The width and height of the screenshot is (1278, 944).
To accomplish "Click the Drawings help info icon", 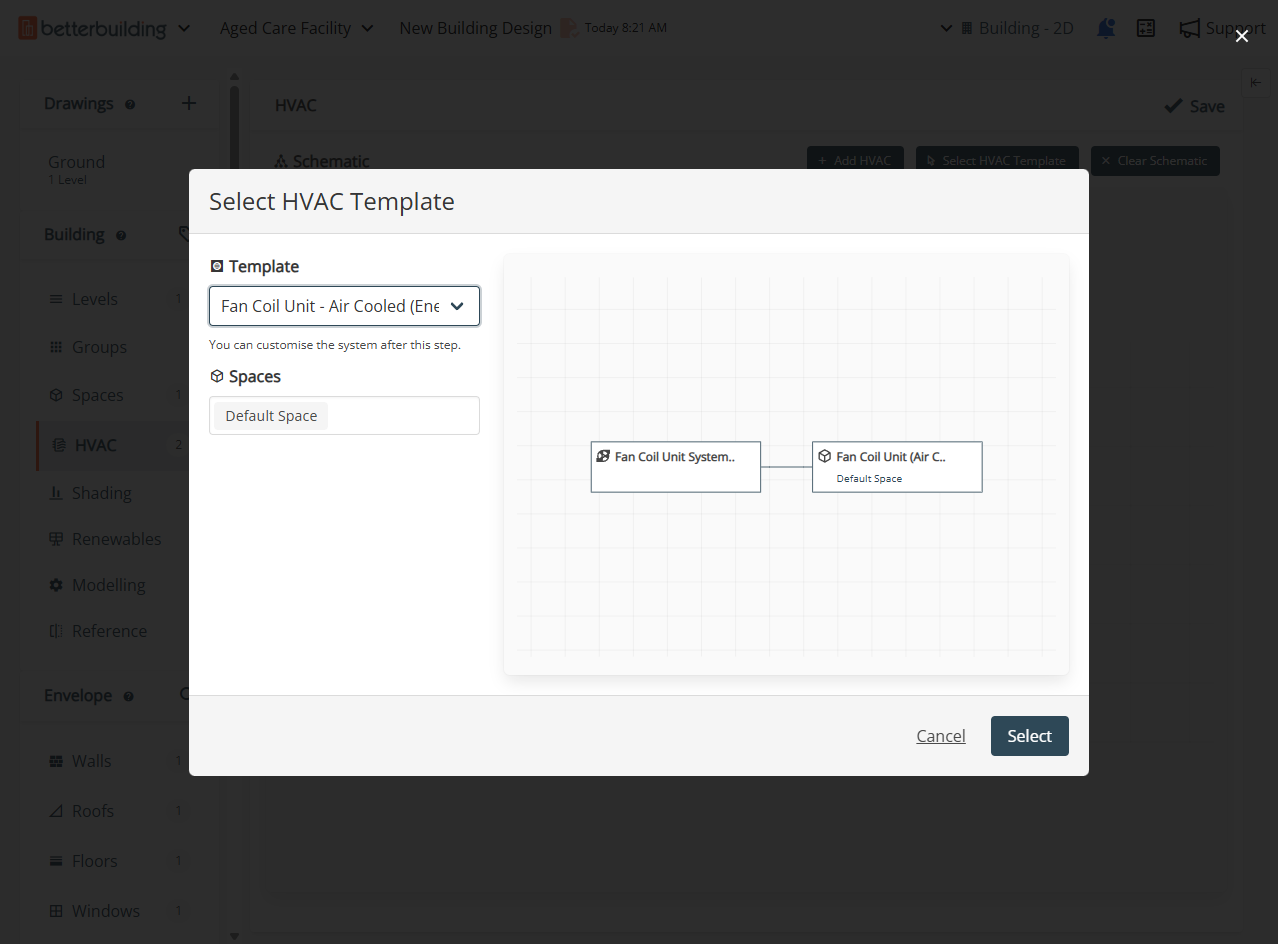I will (x=130, y=104).
